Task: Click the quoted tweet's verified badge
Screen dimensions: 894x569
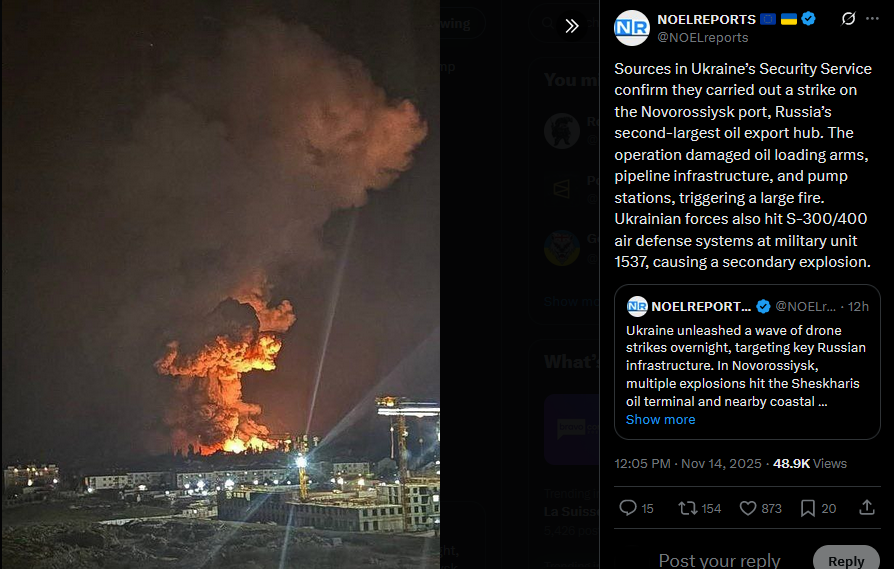Action: tap(763, 307)
